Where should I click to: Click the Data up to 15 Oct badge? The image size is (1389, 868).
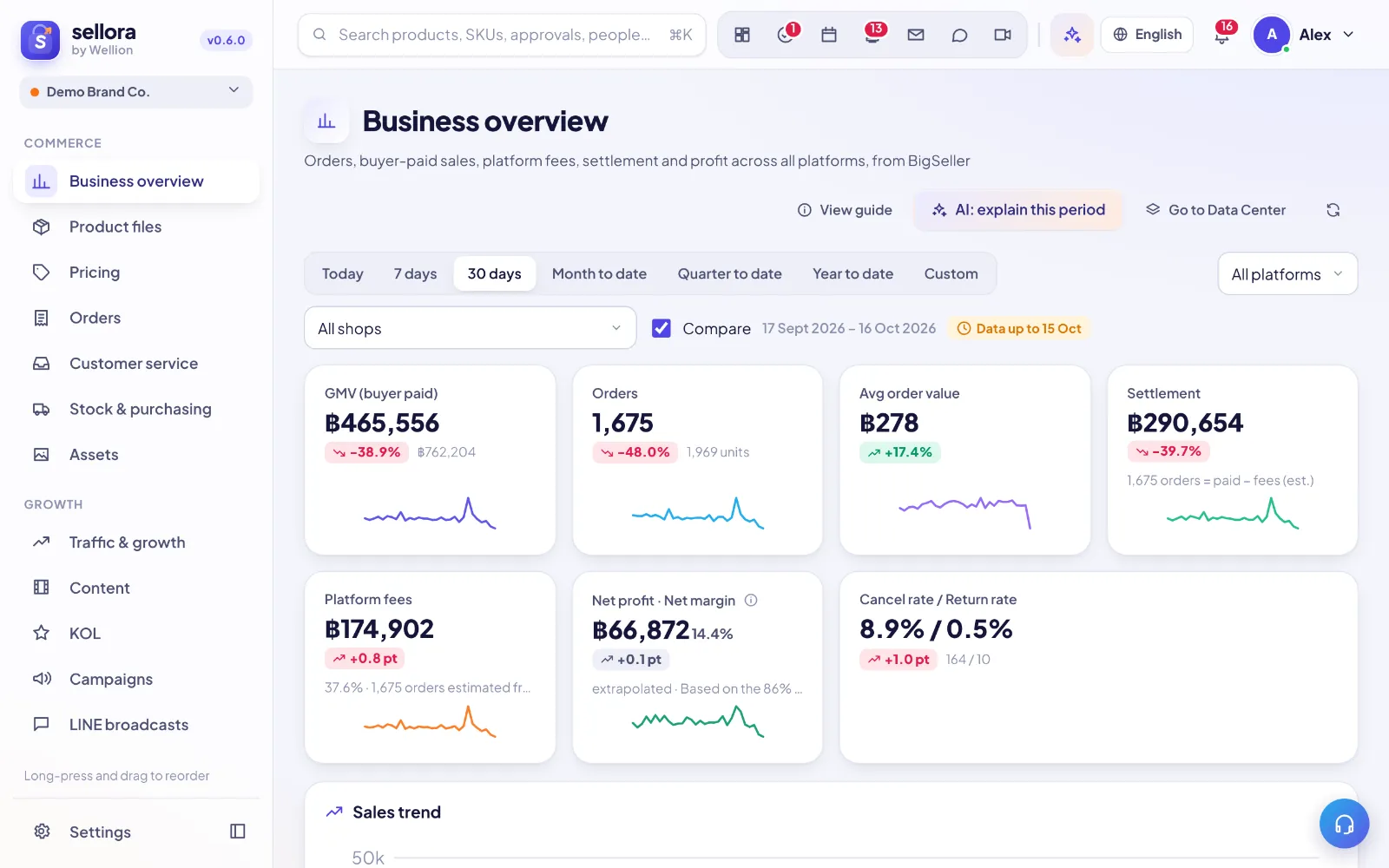click(x=1019, y=328)
